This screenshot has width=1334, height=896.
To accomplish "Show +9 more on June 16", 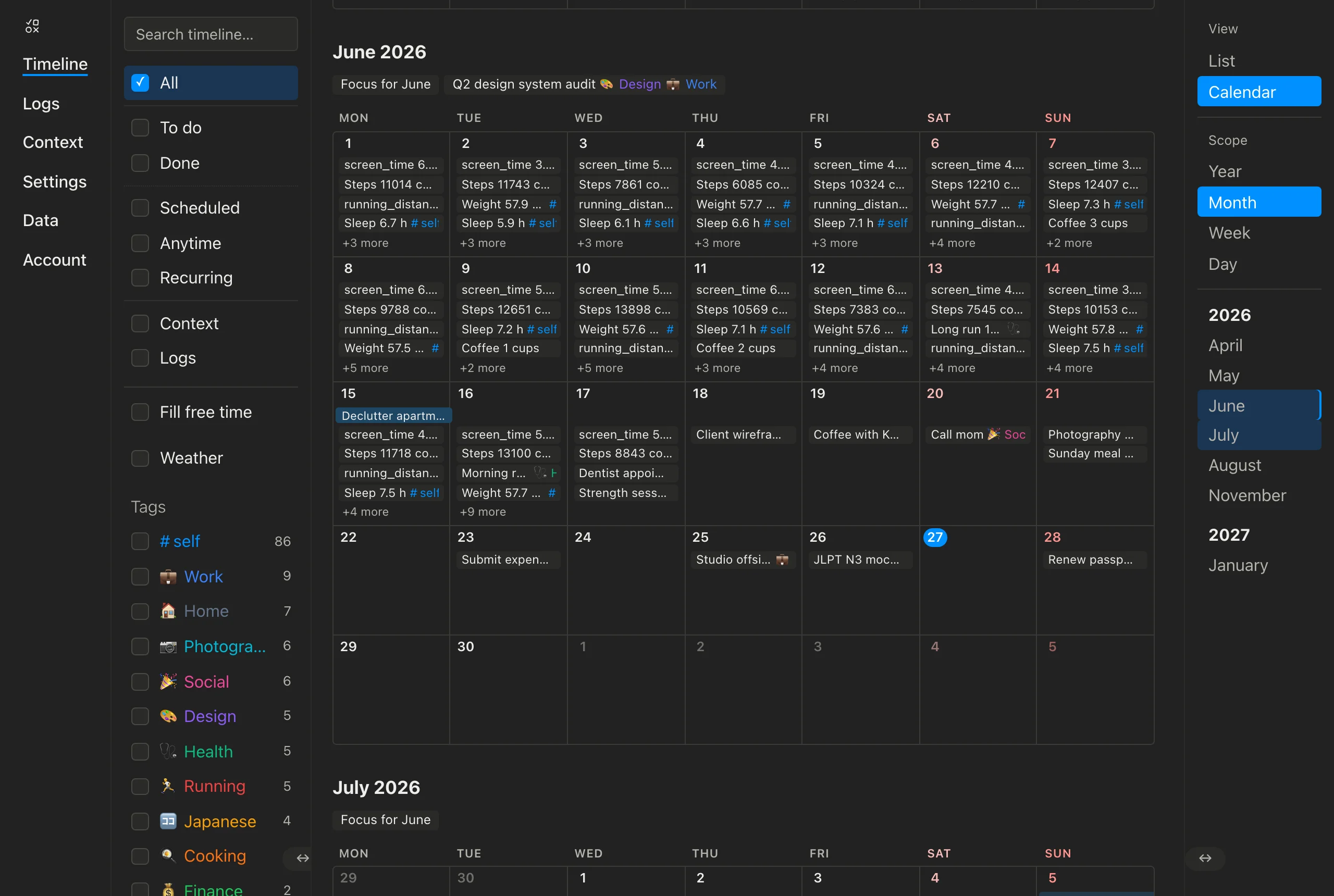I will 483,512.
